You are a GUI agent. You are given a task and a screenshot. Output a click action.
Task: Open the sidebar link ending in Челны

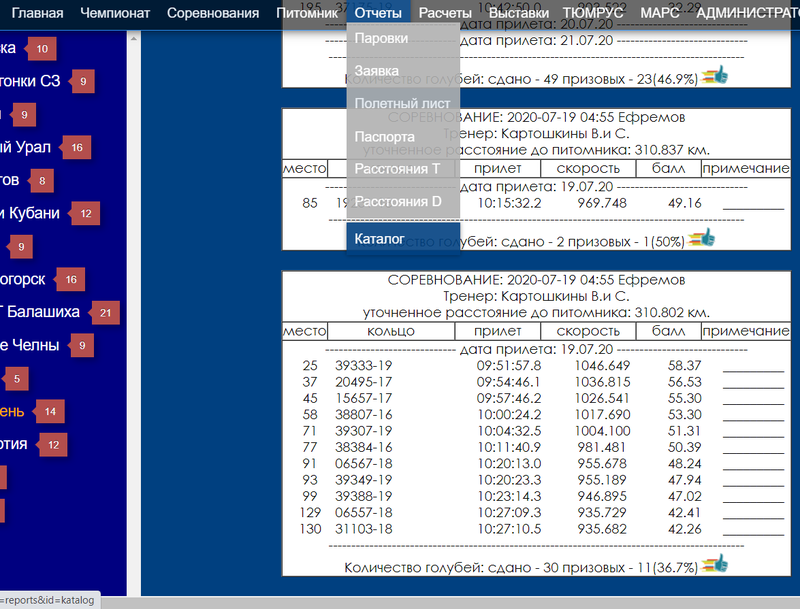point(30,345)
